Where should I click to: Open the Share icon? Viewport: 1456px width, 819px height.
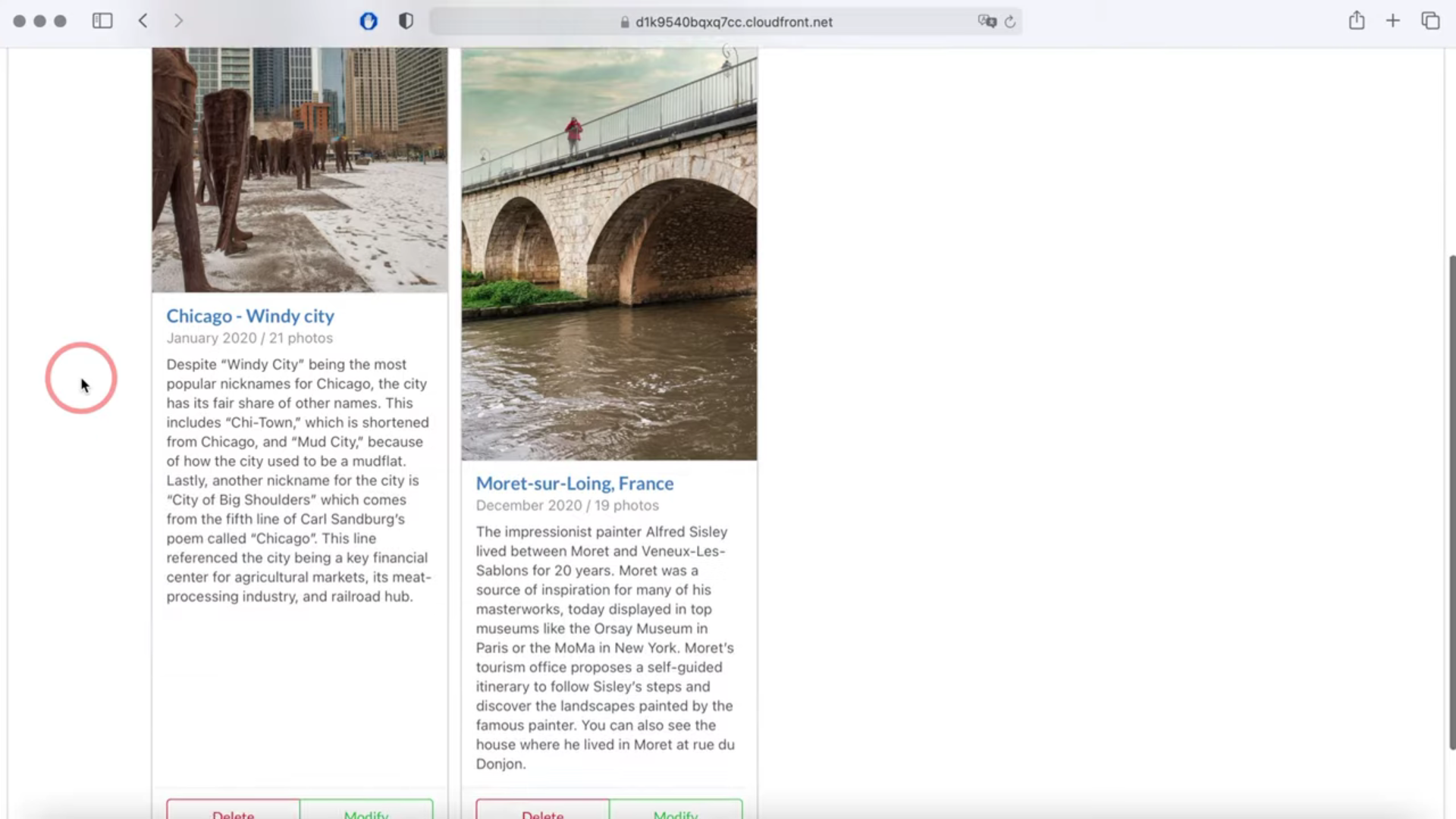[x=1357, y=21]
